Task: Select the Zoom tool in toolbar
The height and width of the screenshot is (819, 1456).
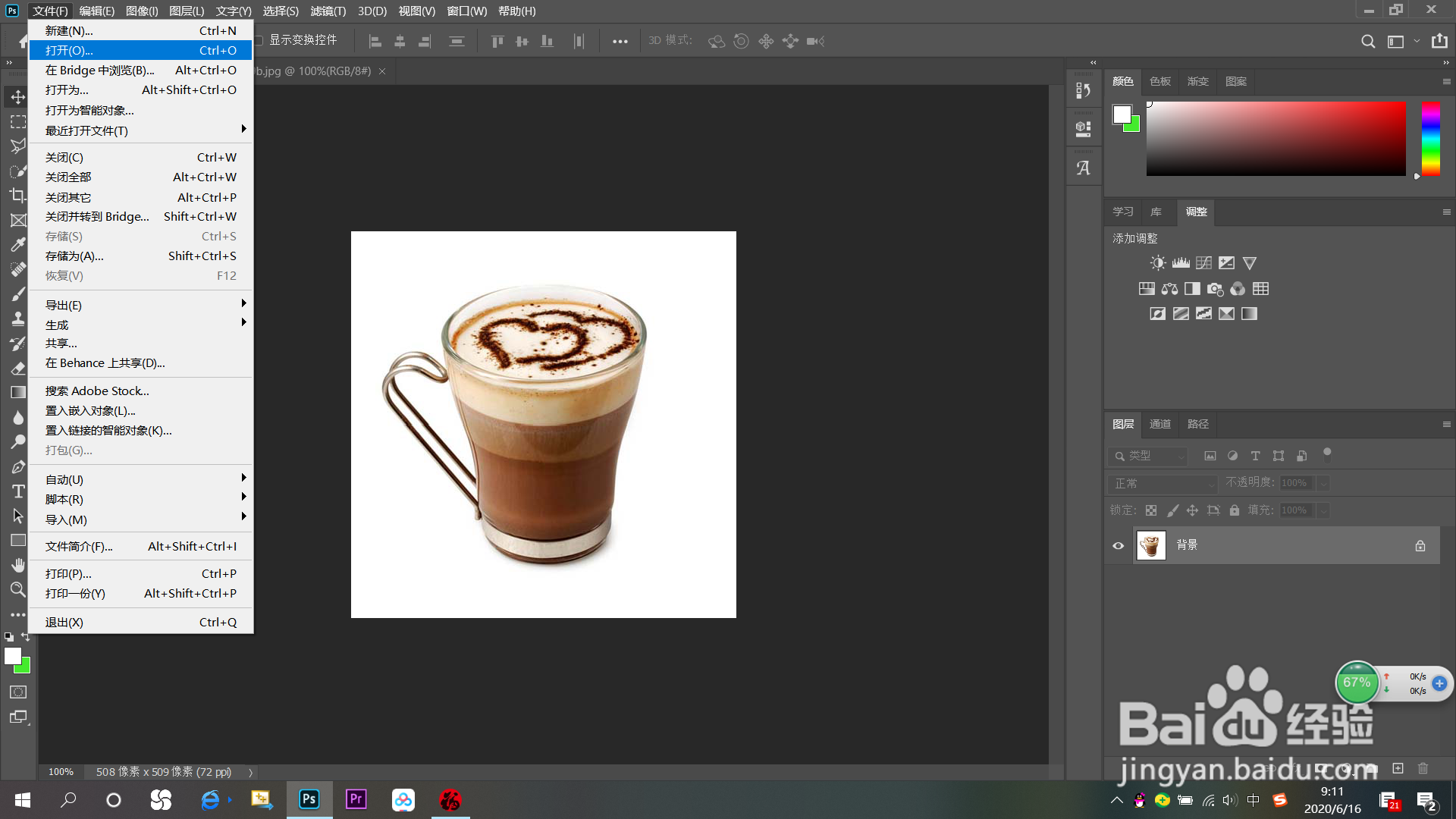Action: [x=17, y=589]
